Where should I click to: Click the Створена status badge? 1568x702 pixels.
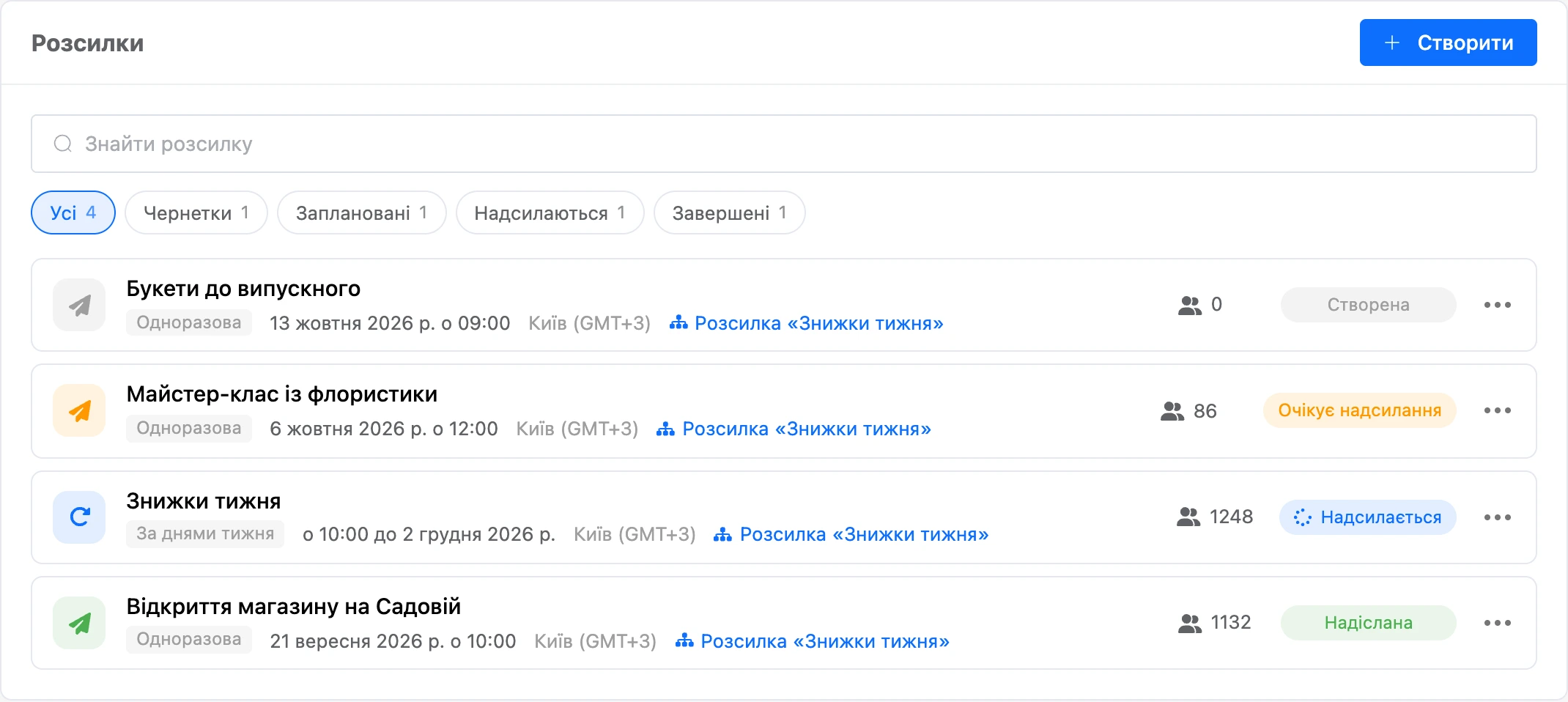1368,305
